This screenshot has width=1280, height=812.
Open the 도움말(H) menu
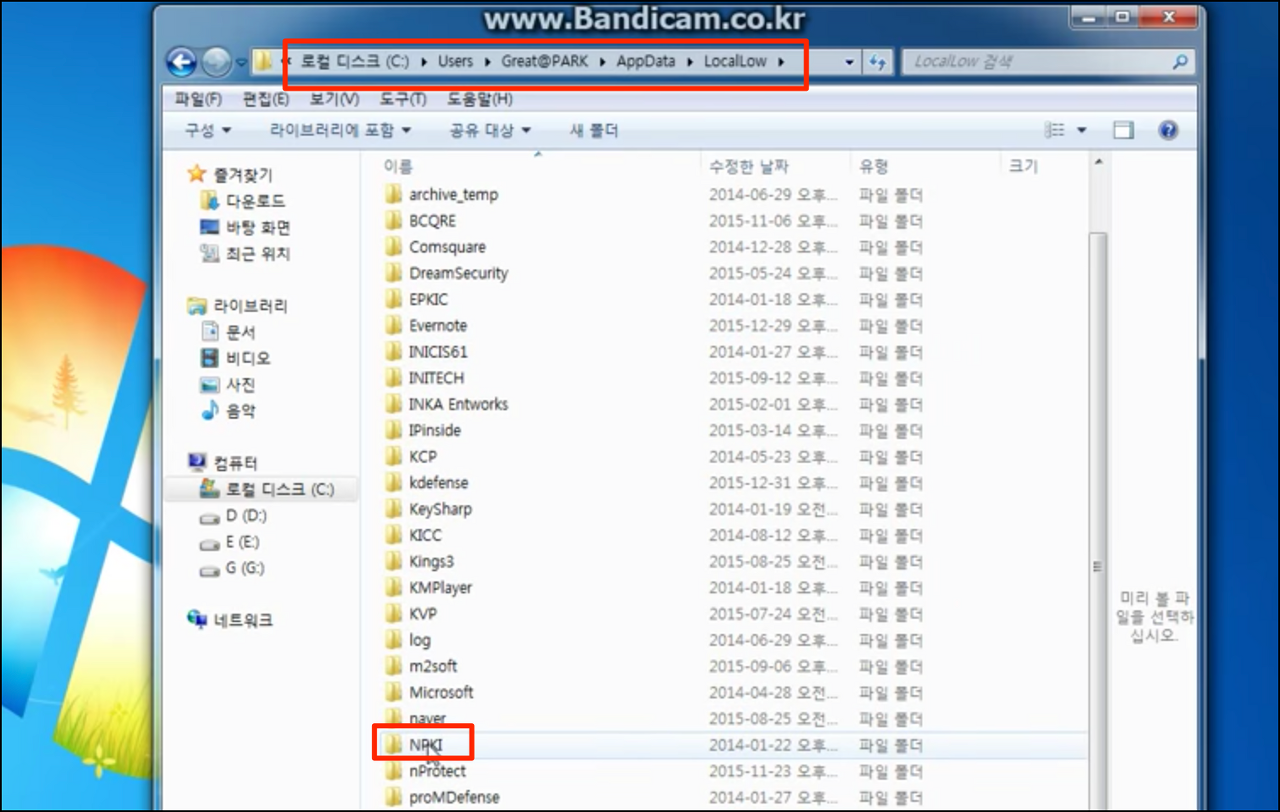pos(480,99)
